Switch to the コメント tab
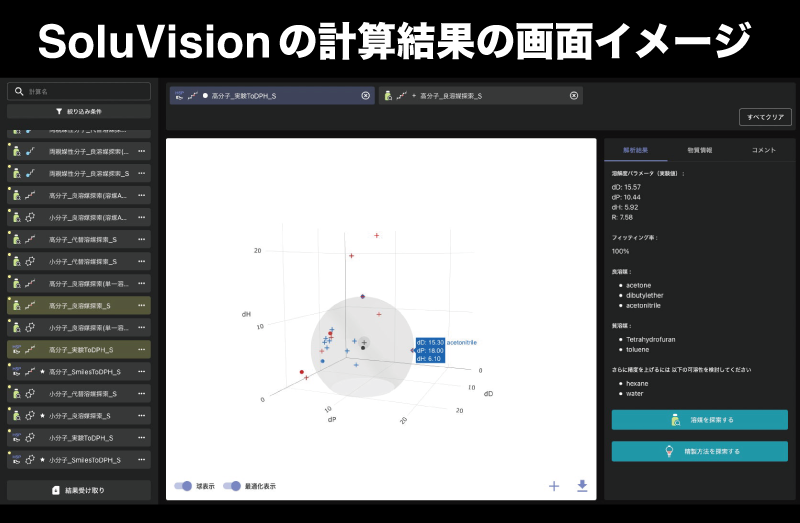The height and width of the screenshot is (523, 800). [763, 150]
